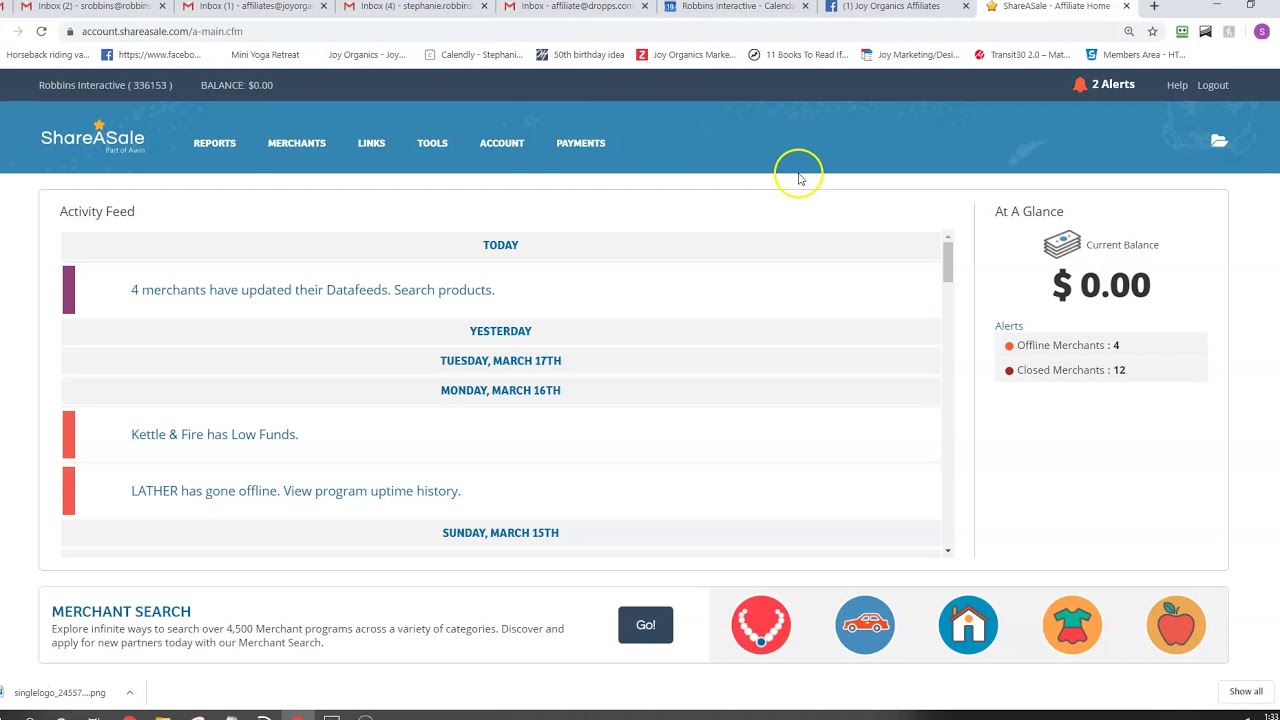Open the home category icon

(968, 625)
